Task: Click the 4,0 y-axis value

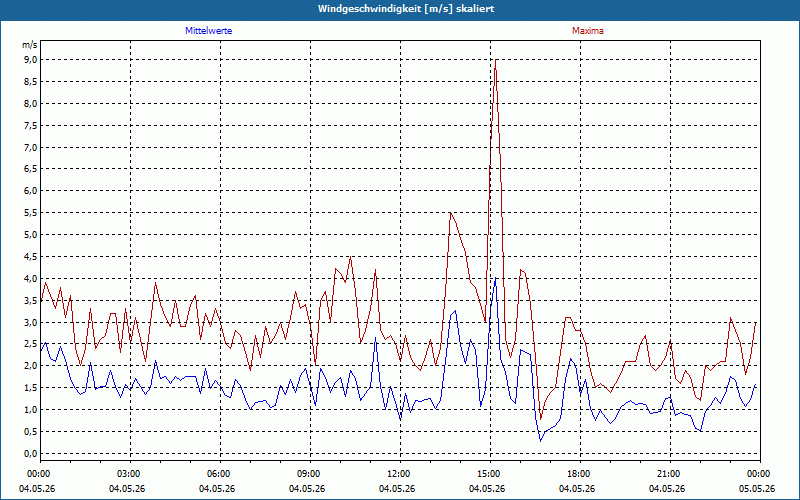Action: pyautogui.click(x=31, y=279)
